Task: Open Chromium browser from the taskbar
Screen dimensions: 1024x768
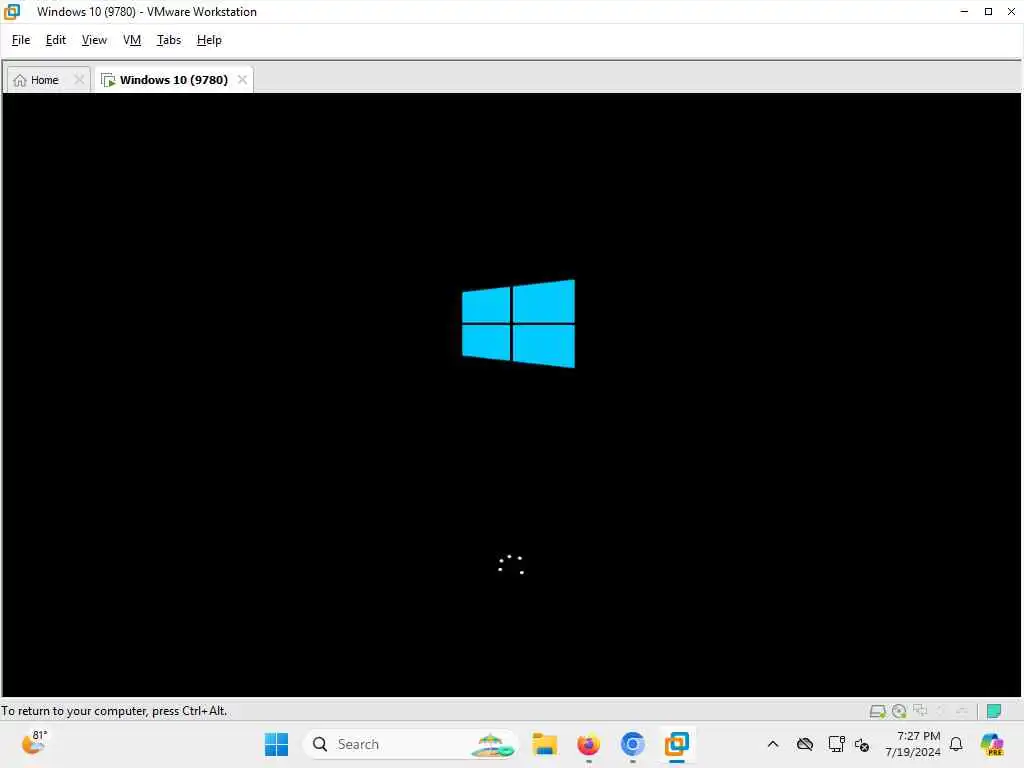Action: pyautogui.click(x=632, y=744)
